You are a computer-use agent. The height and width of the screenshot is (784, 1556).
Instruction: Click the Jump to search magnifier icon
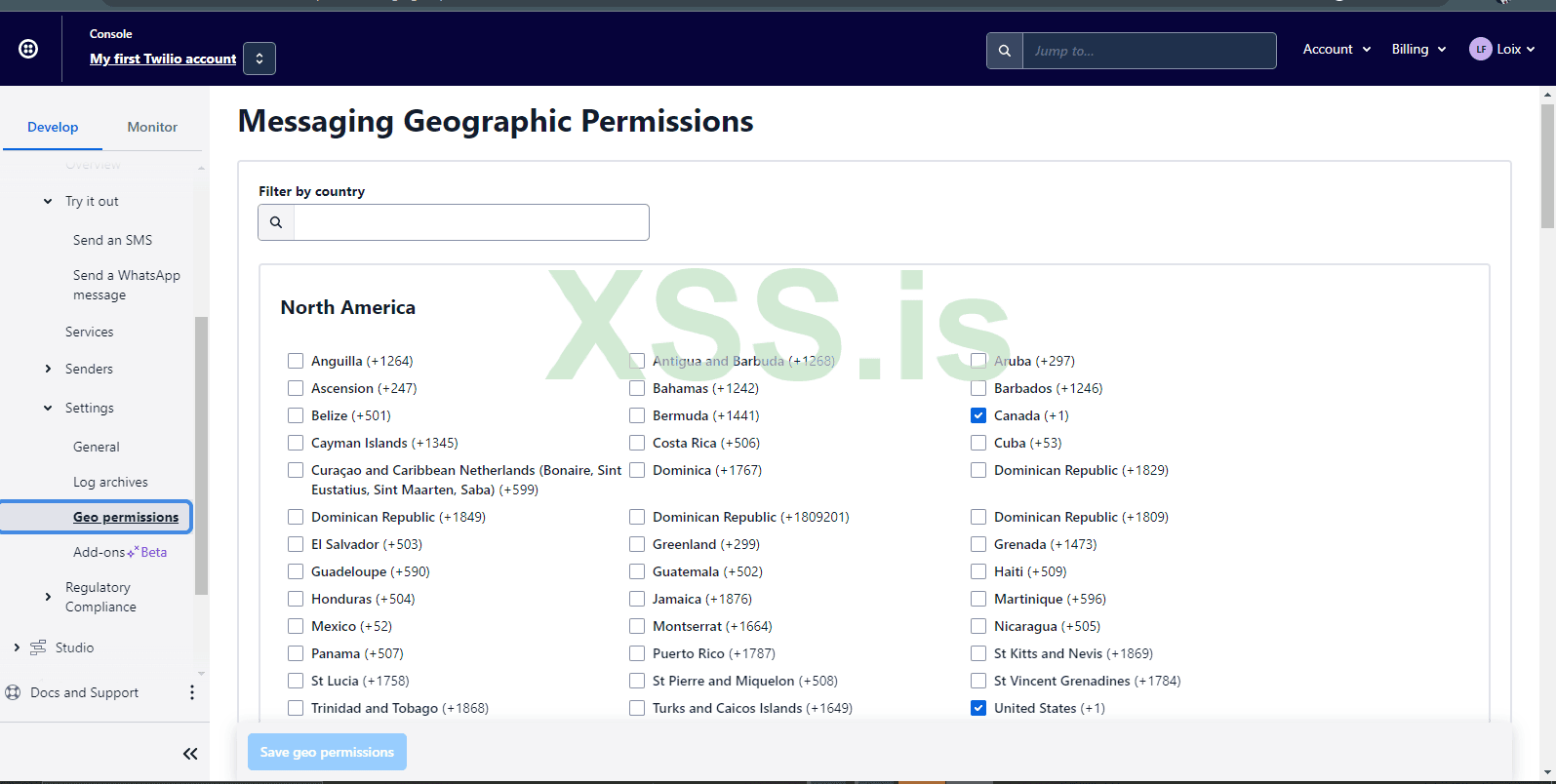1005,51
